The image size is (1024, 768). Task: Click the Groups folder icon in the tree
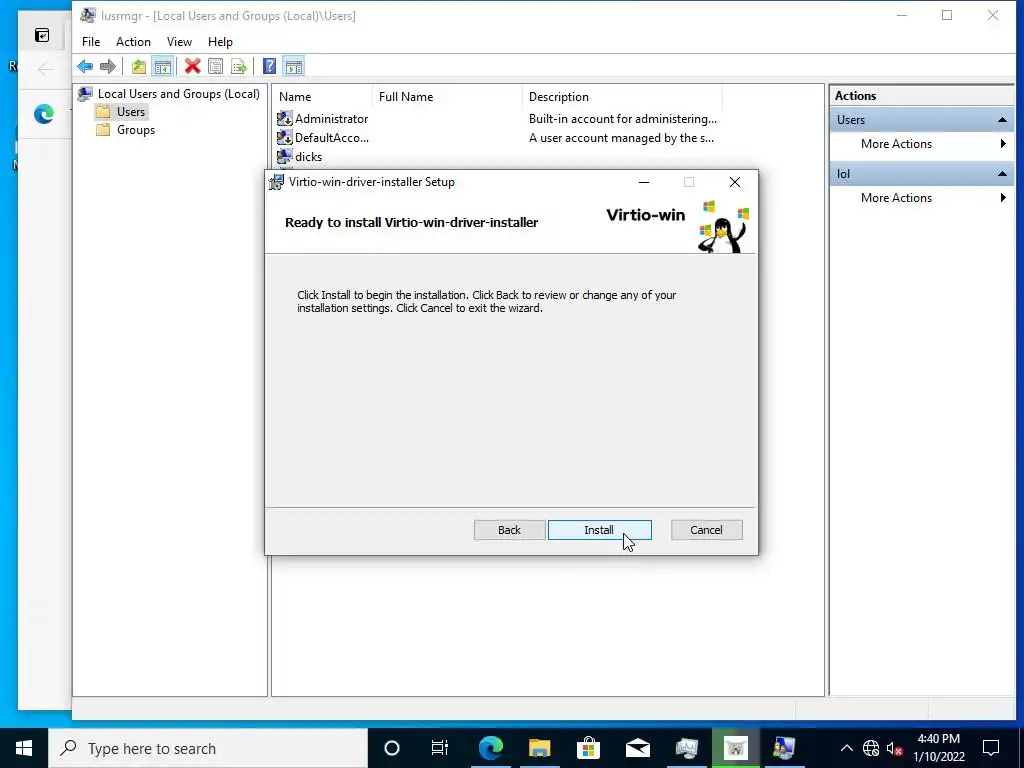tap(103, 129)
